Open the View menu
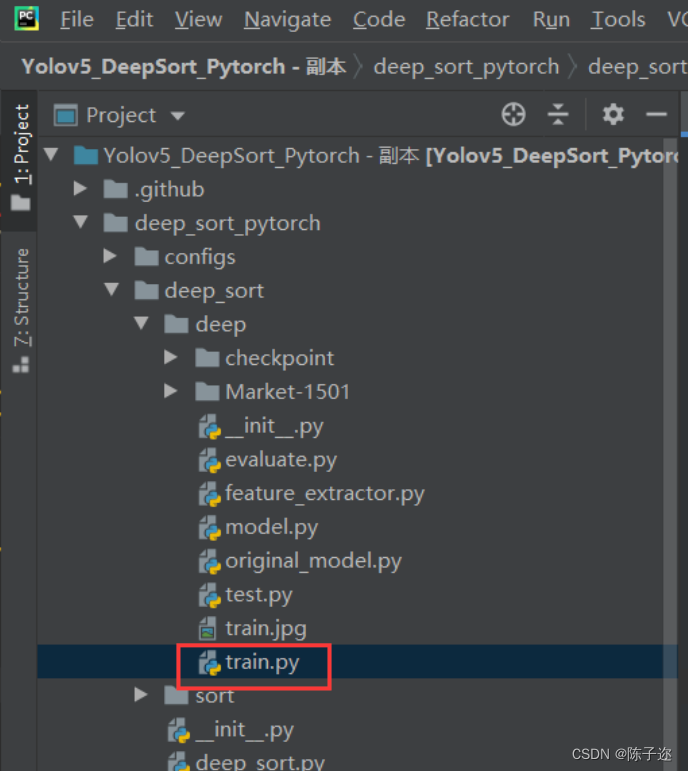The image size is (688, 771). tap(198, 20)
